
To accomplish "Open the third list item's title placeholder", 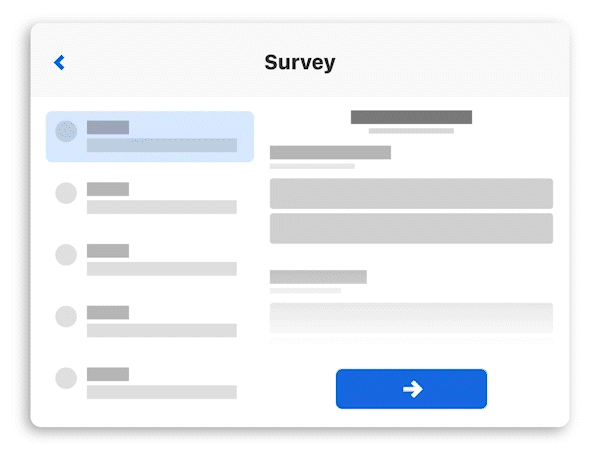I will [x=108, y=250].
